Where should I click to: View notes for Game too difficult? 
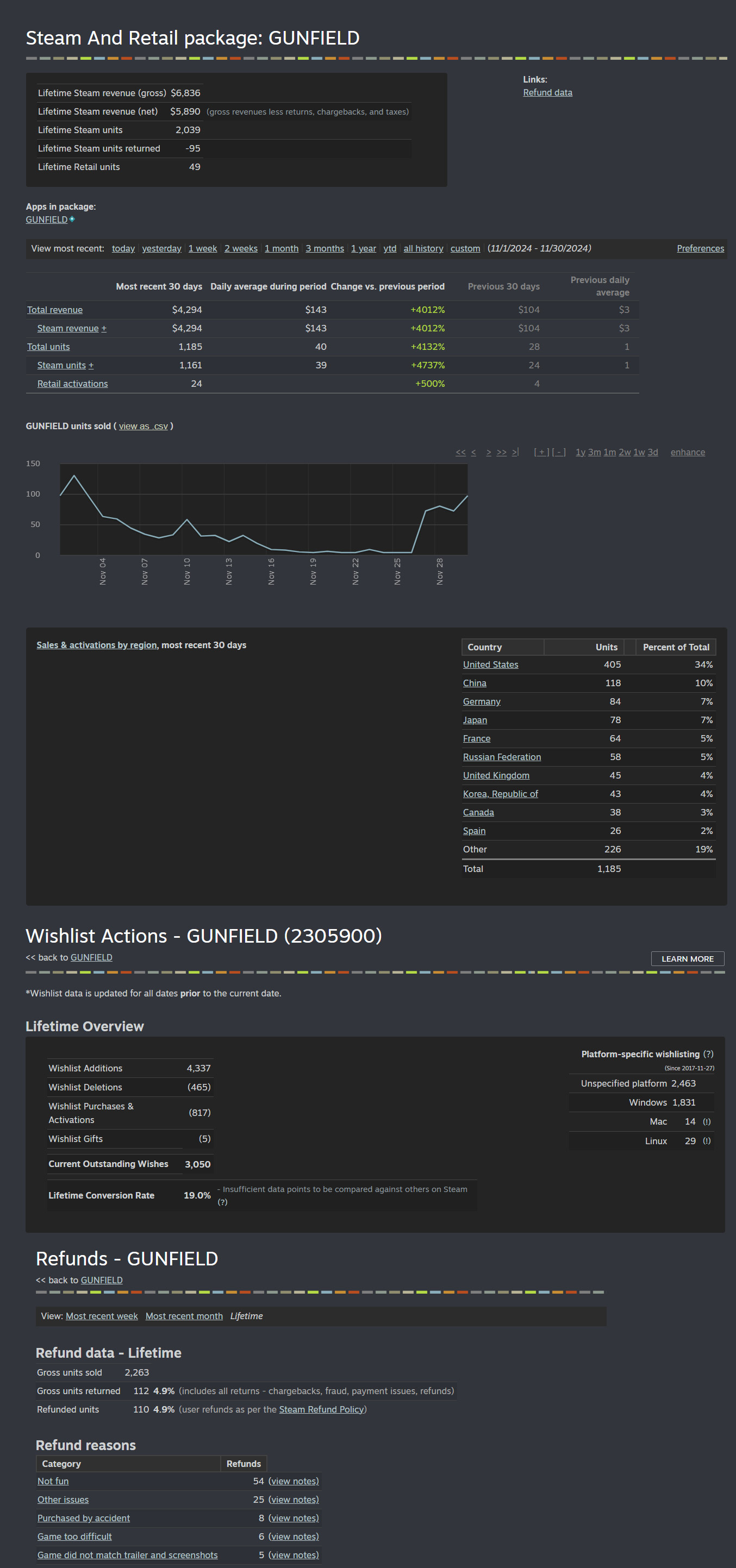point(294,1537)
